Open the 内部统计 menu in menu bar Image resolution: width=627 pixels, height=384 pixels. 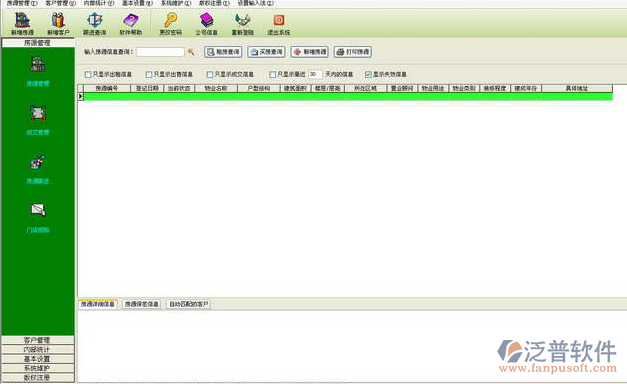pos(98,3)
